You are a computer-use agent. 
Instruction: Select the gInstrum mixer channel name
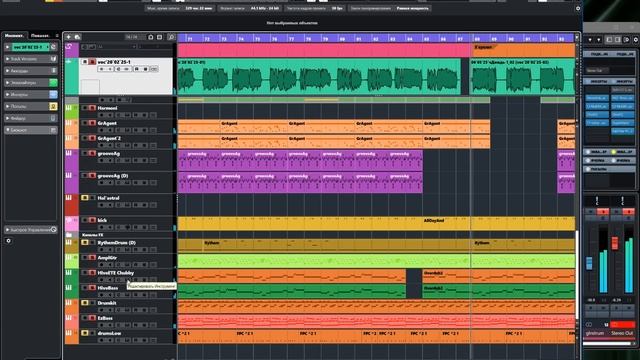coord(596,333)
